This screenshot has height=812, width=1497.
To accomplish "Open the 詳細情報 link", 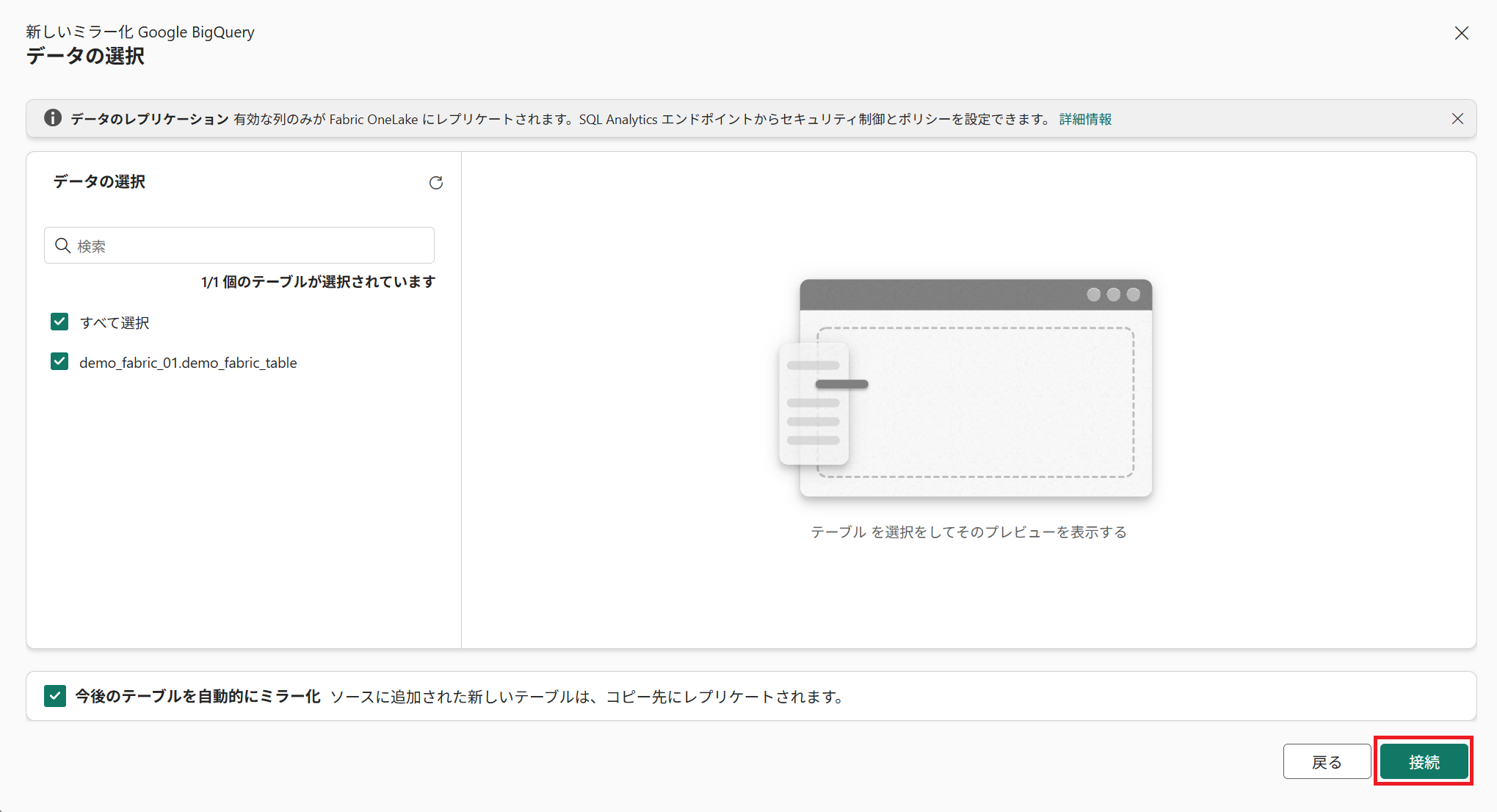I will click(x=1085, y=119).
